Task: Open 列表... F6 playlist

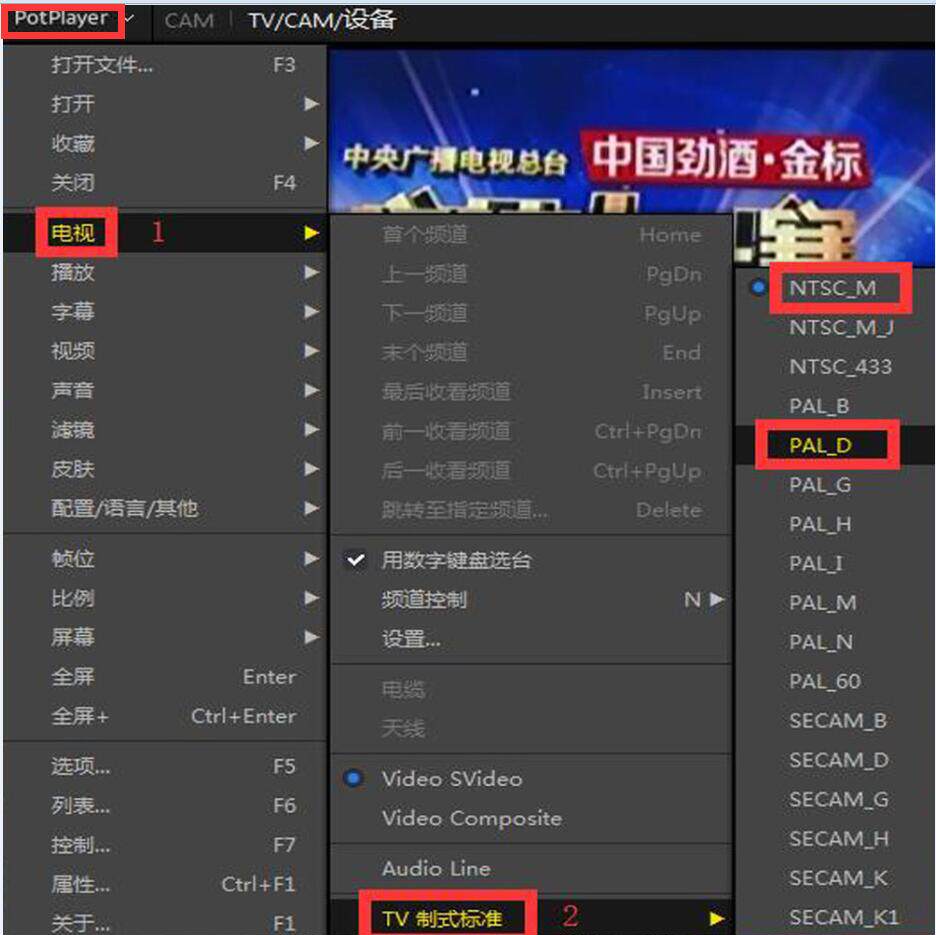Action: tap(165, 805)
